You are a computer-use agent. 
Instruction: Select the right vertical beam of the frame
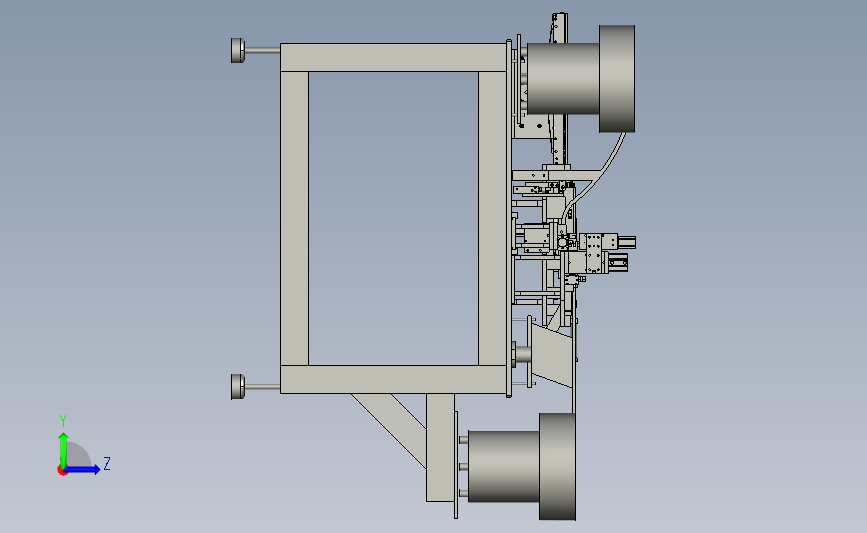coord(492,218)
